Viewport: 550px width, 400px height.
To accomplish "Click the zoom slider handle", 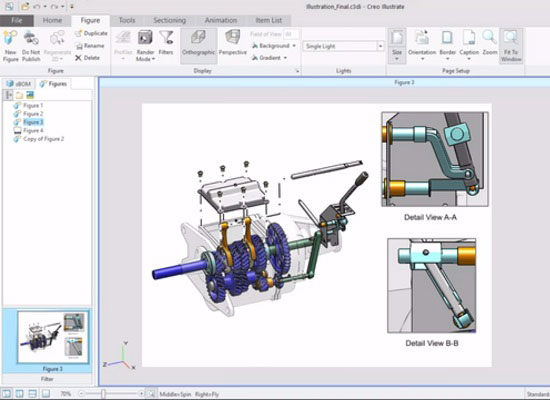I will tap(103, 394).
